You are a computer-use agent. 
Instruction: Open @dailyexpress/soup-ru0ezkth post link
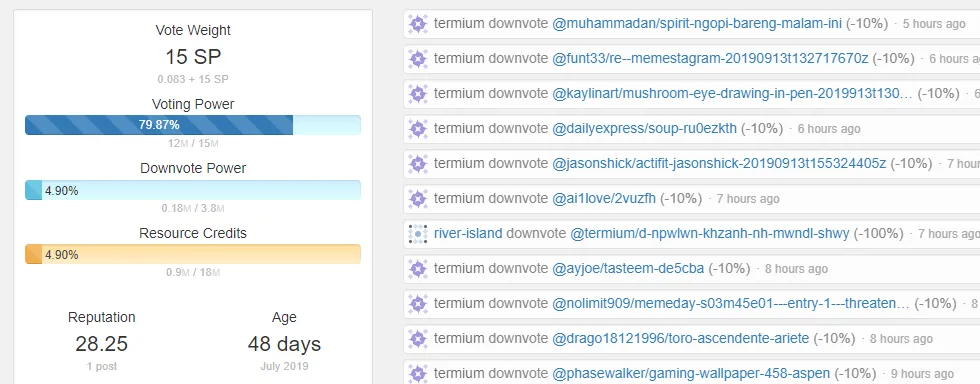click(644, 129)
